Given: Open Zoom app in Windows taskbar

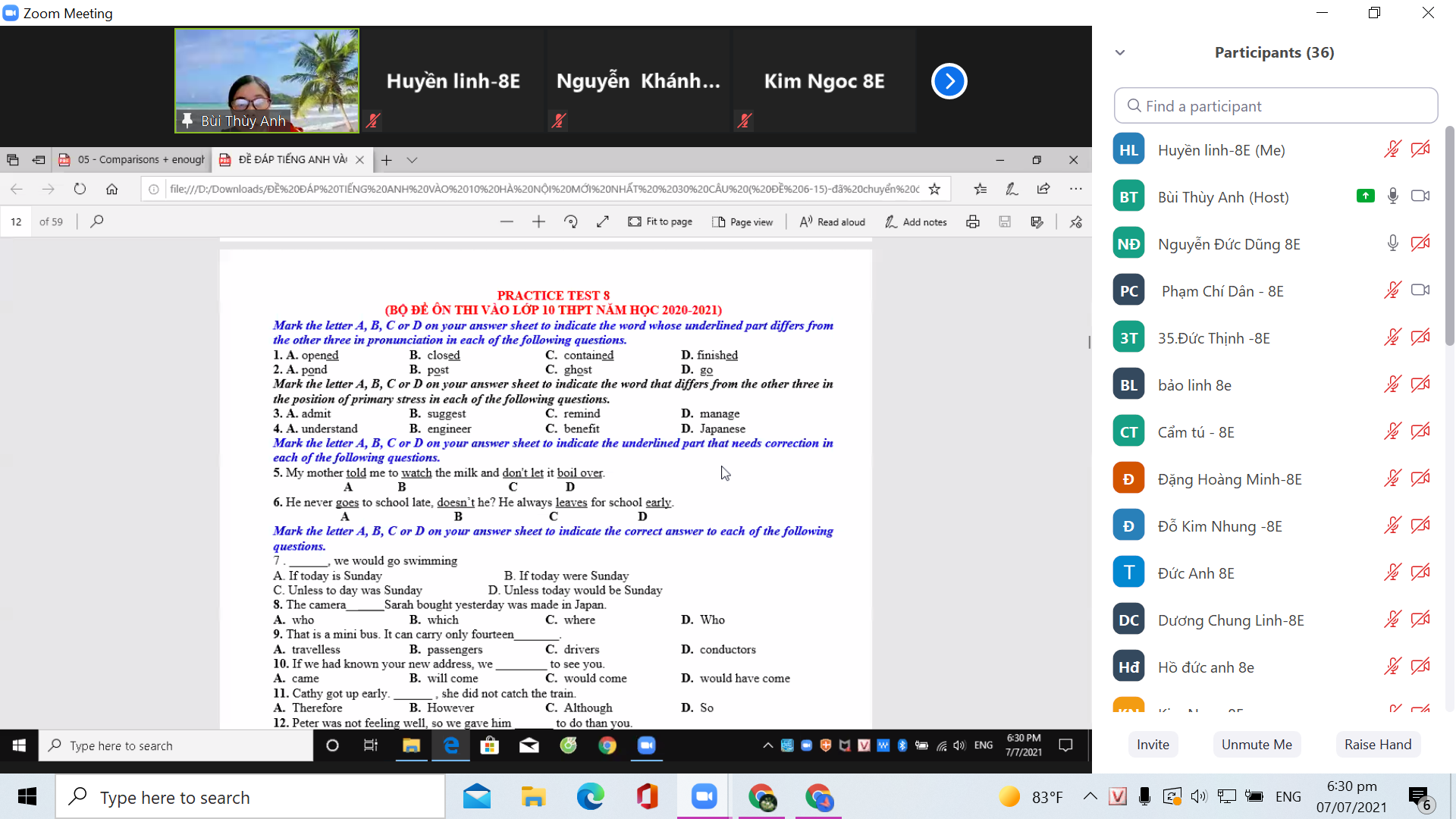Looking at the screenshot, I should pos(704,797).
